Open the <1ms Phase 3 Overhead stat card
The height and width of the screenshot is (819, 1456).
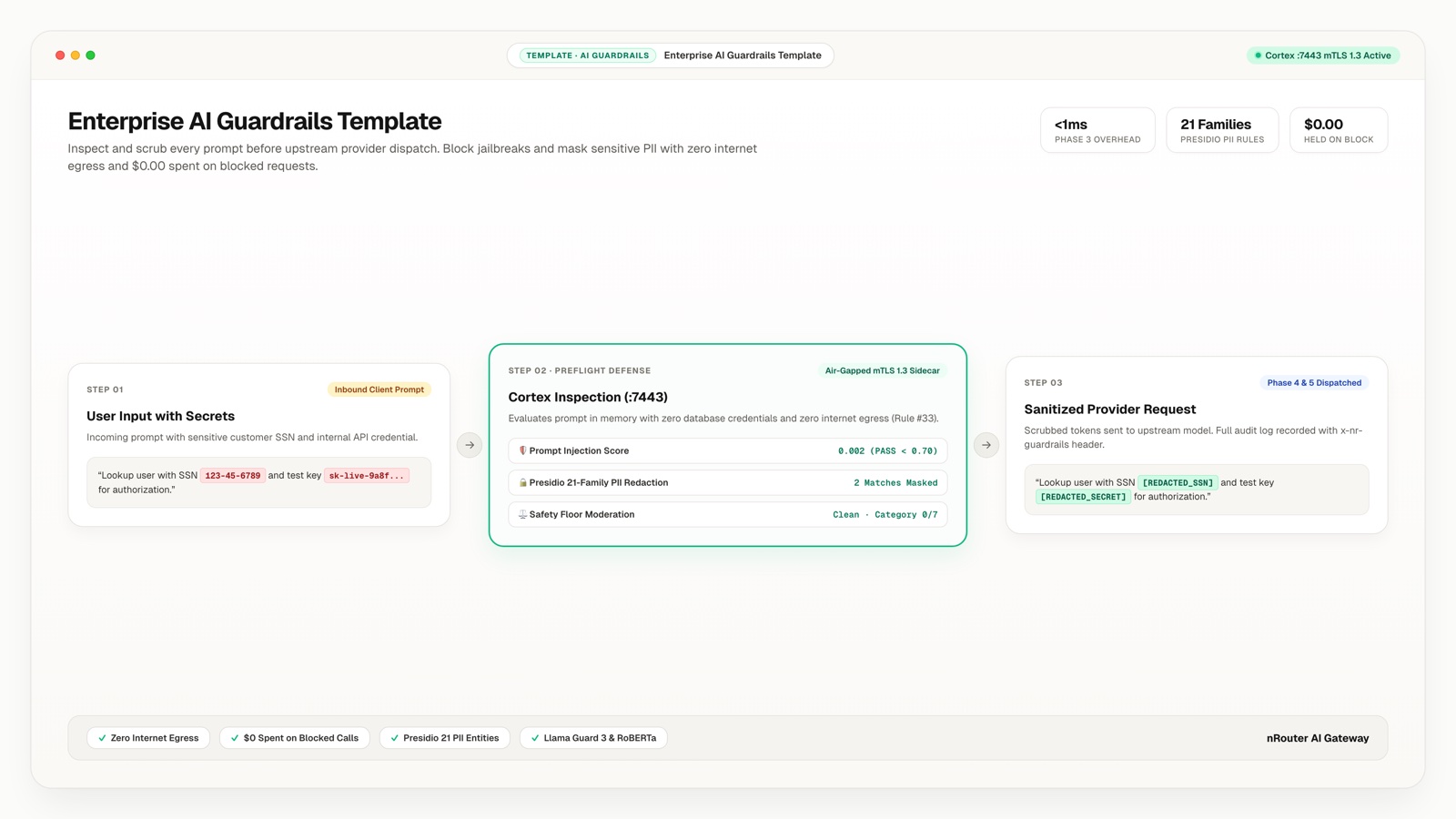1097,130
